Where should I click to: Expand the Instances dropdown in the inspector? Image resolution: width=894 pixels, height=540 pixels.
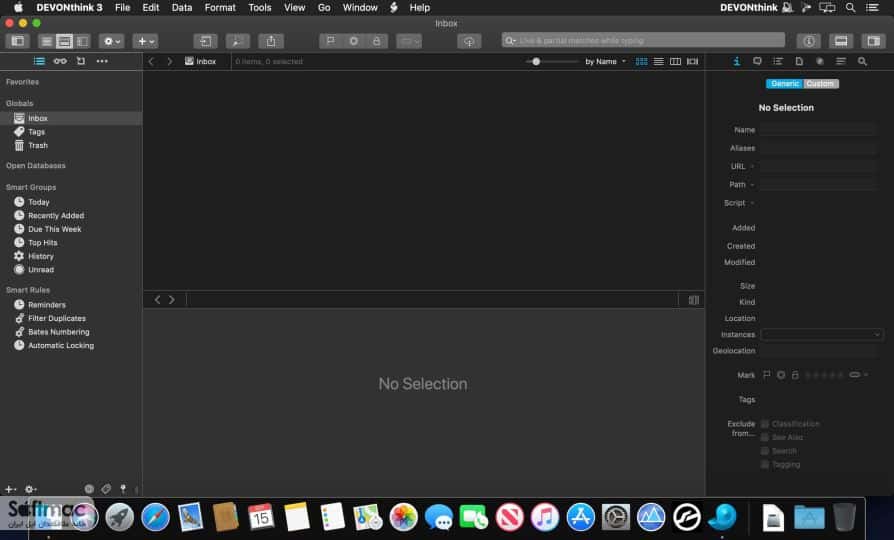pos(822,335)
